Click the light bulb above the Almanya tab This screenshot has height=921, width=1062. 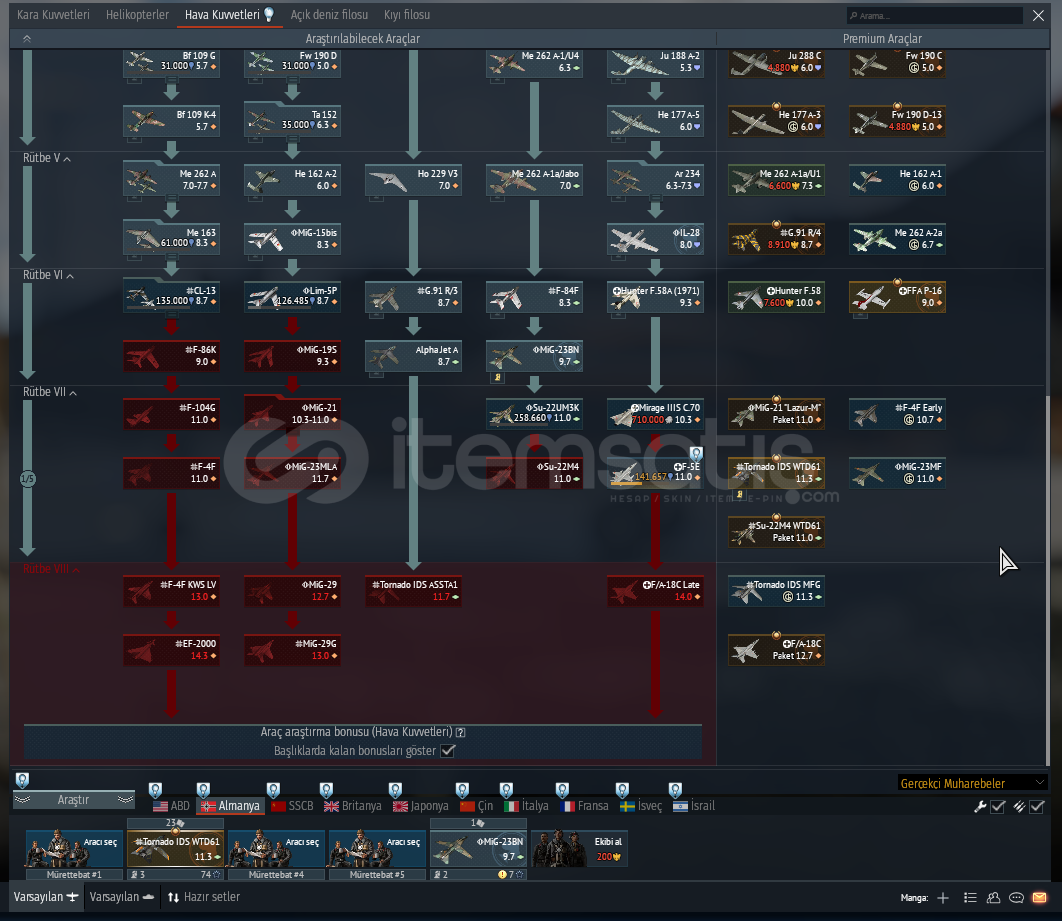[x=203, y=790]
